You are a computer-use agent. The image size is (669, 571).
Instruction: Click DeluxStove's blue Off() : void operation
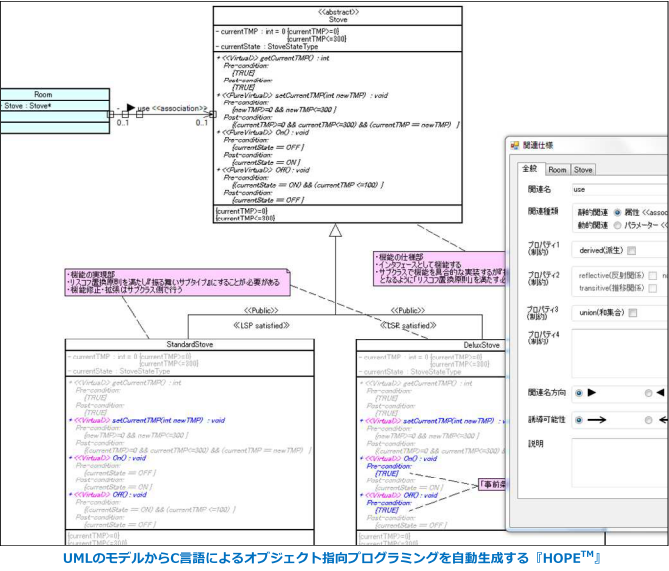click(x=399, y=495)
